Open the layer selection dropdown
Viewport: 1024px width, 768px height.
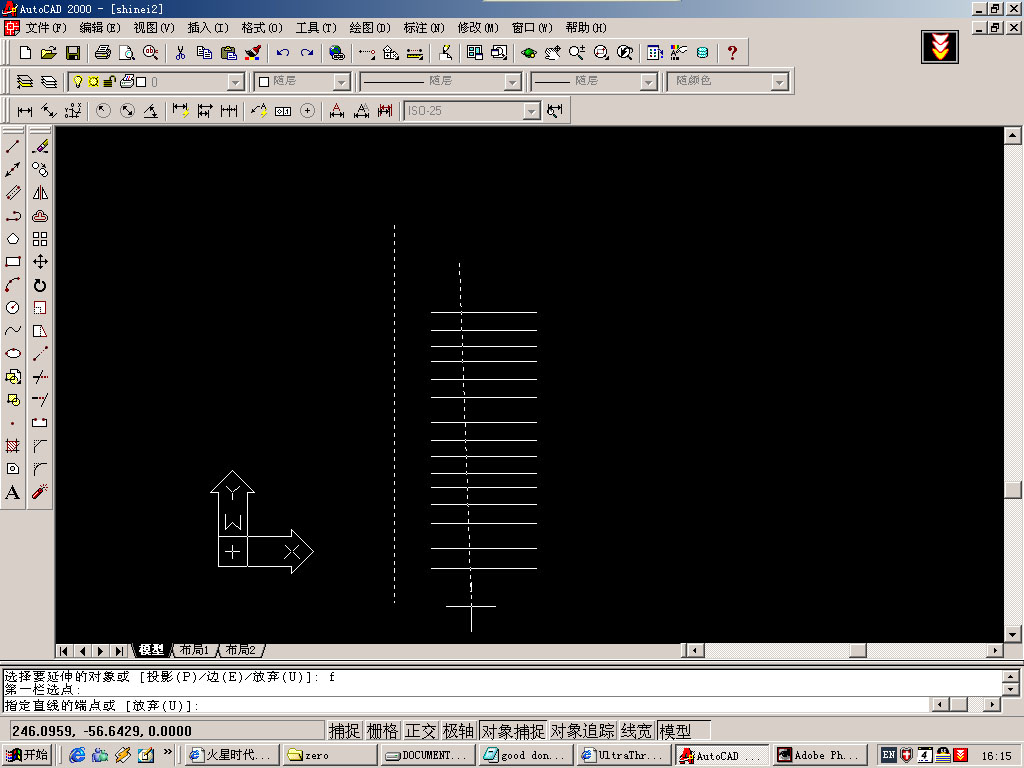coord(235,82)
